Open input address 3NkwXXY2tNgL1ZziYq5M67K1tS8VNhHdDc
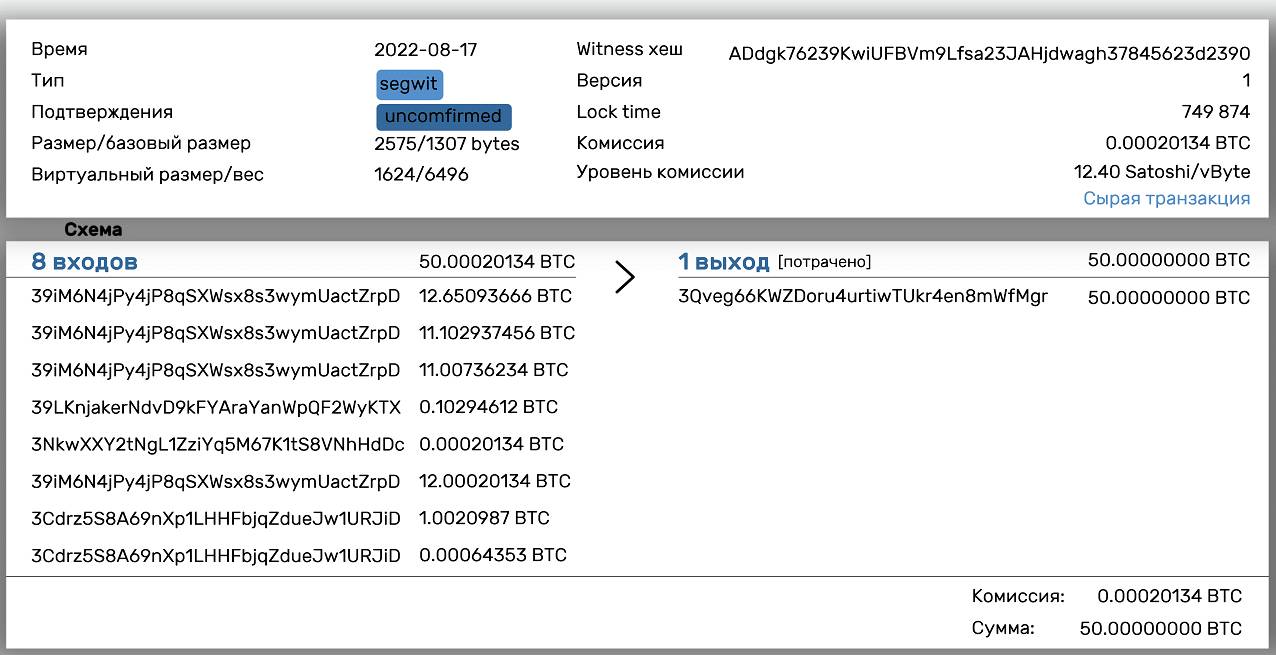The image size is (1276, 655). tap(218, 444)
